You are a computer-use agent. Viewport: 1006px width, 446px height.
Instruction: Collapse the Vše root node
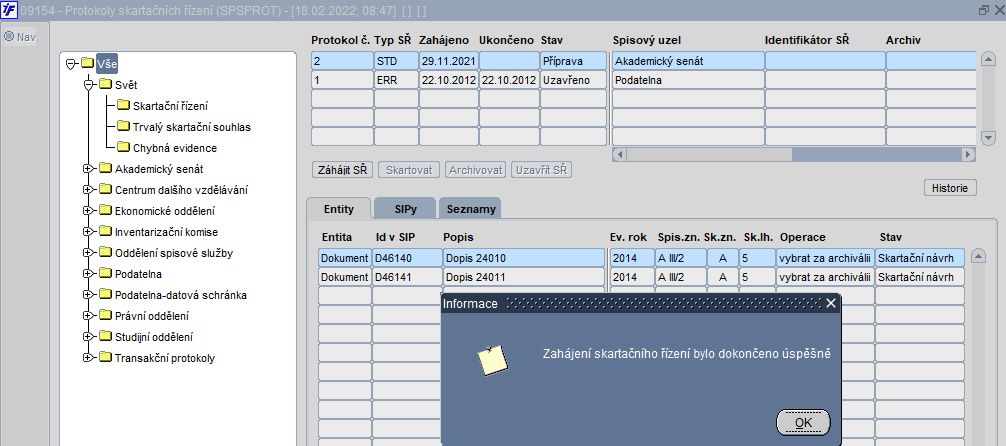(x=71, y=64)
